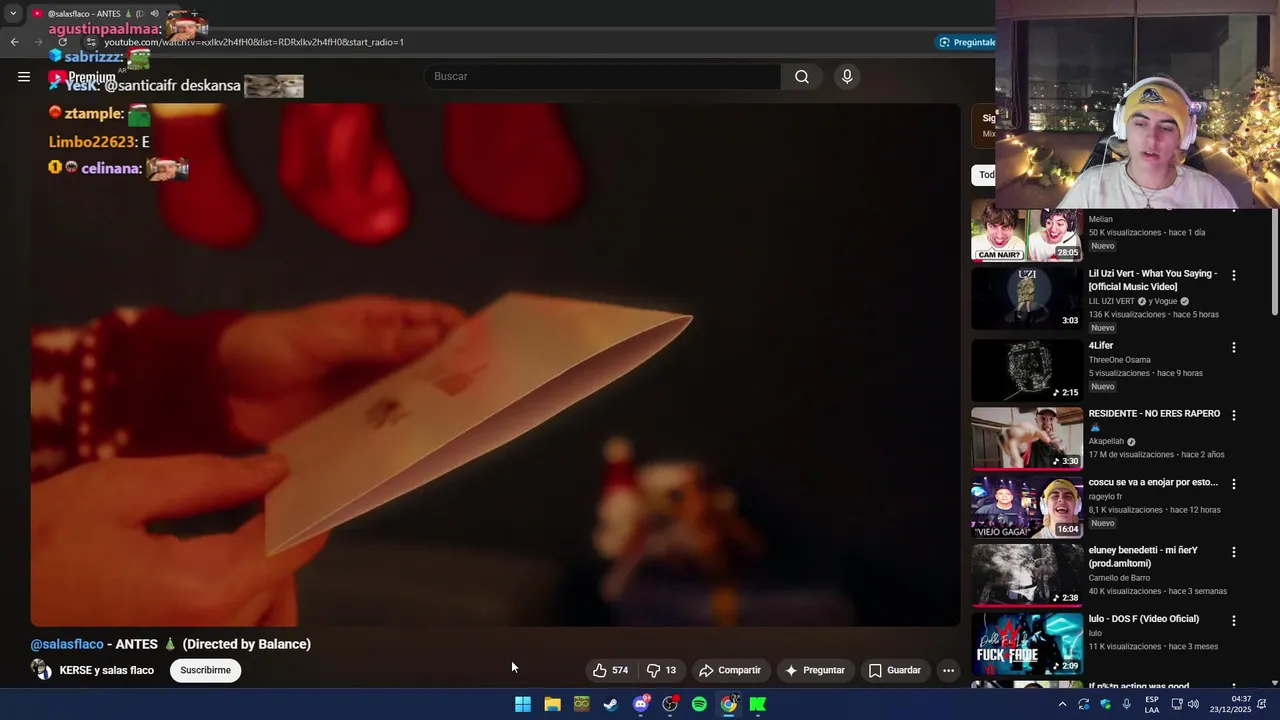Open options menu for 4Lifer video
Image resolution: width=1280 pixels, height=720 pixels.
(1233, 347)
